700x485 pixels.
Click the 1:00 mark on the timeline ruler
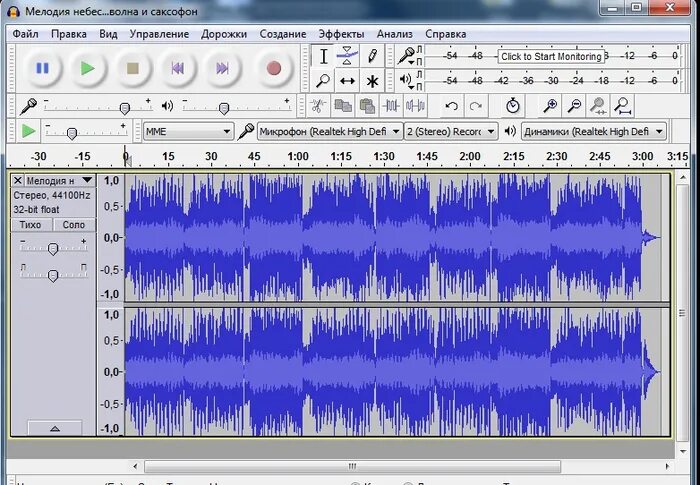tap(298, 157)
